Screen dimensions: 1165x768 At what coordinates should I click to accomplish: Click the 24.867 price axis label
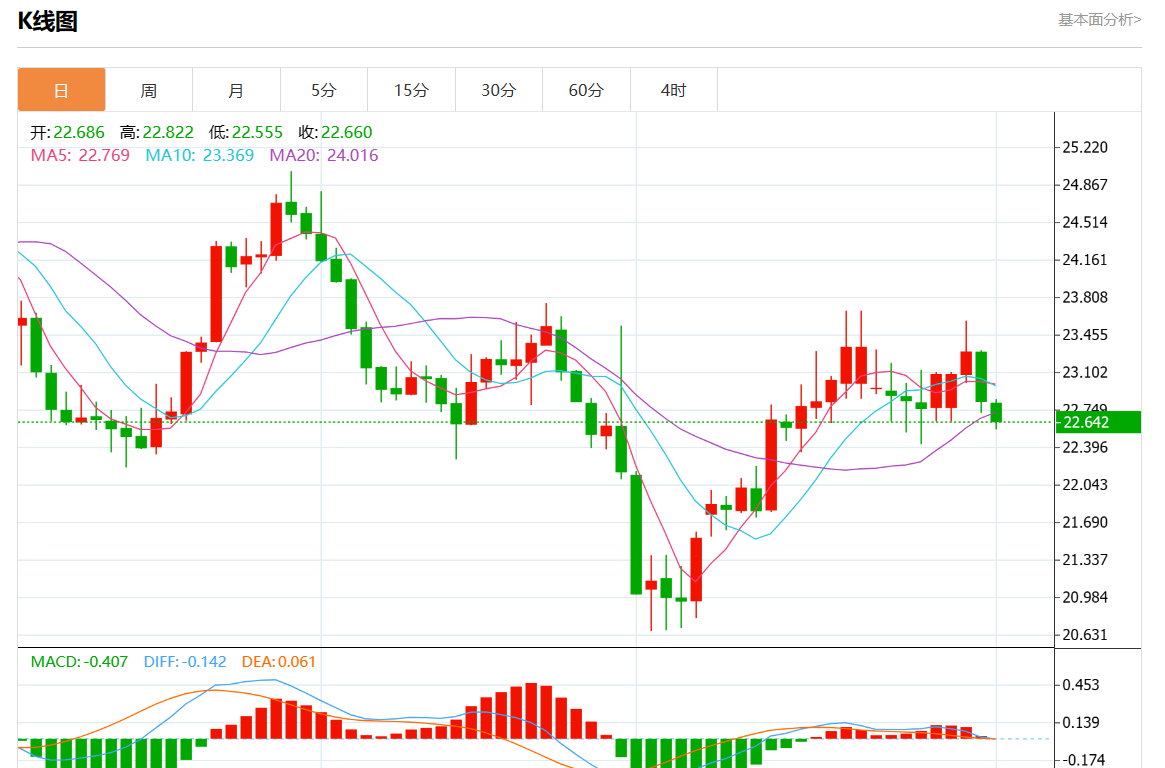pyautogui.click(x=1085, y=184)
